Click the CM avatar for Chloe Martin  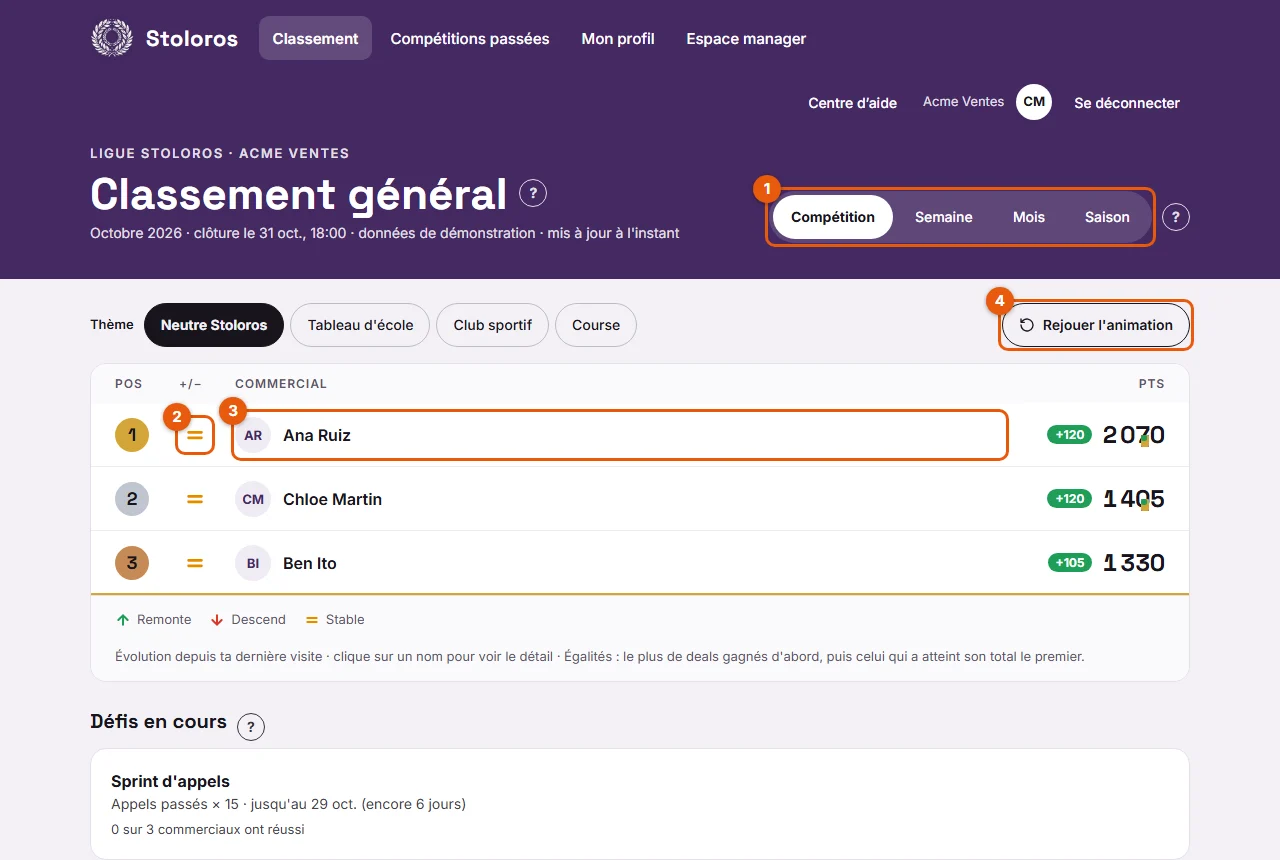(253, 499)
